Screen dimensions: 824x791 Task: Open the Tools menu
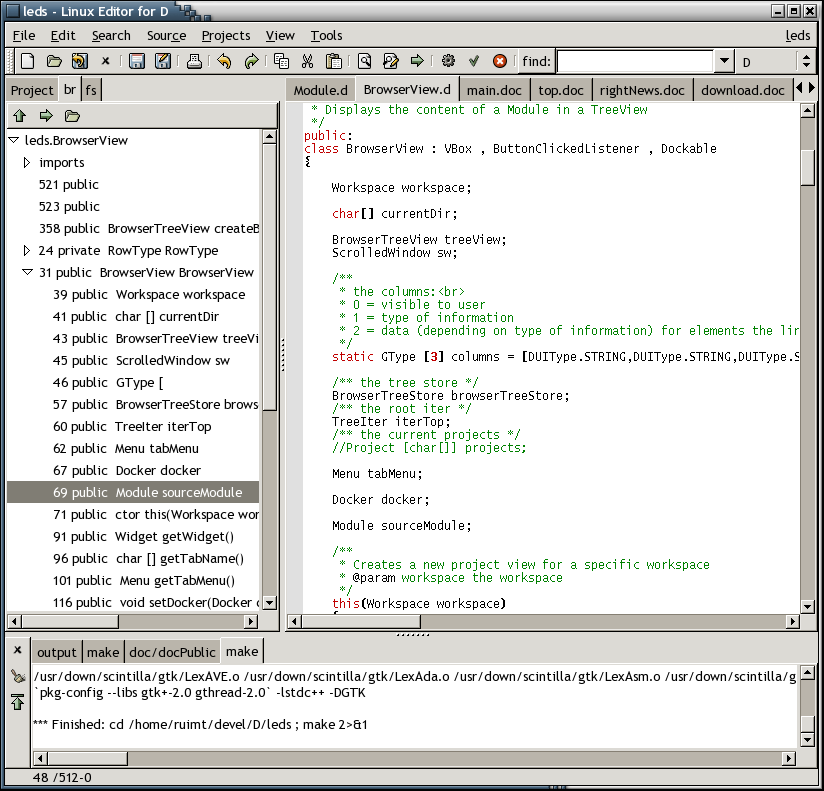pyautogui.click(x=326, y=36)
